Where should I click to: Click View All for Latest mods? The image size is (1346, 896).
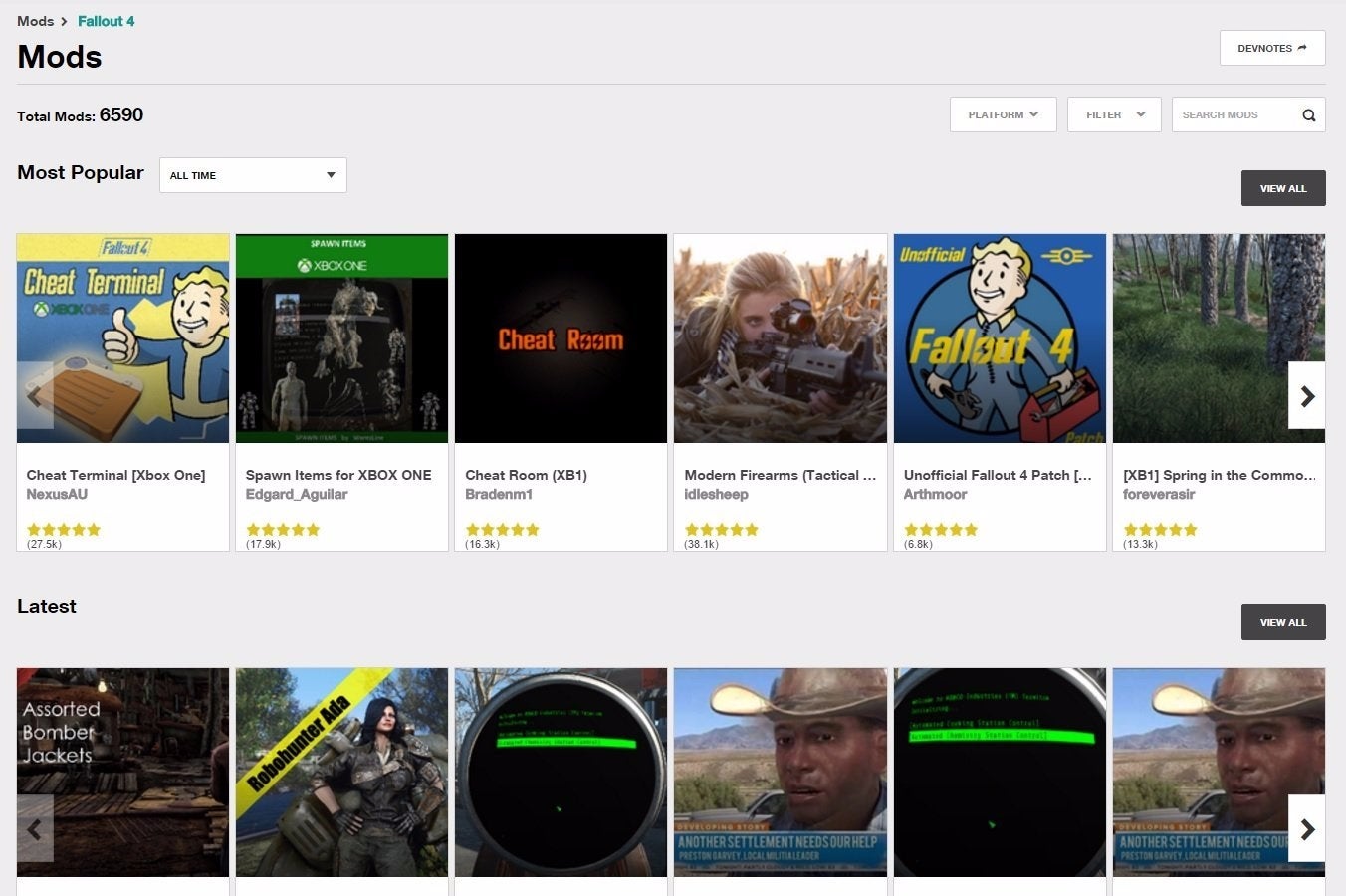[1282, 622]
